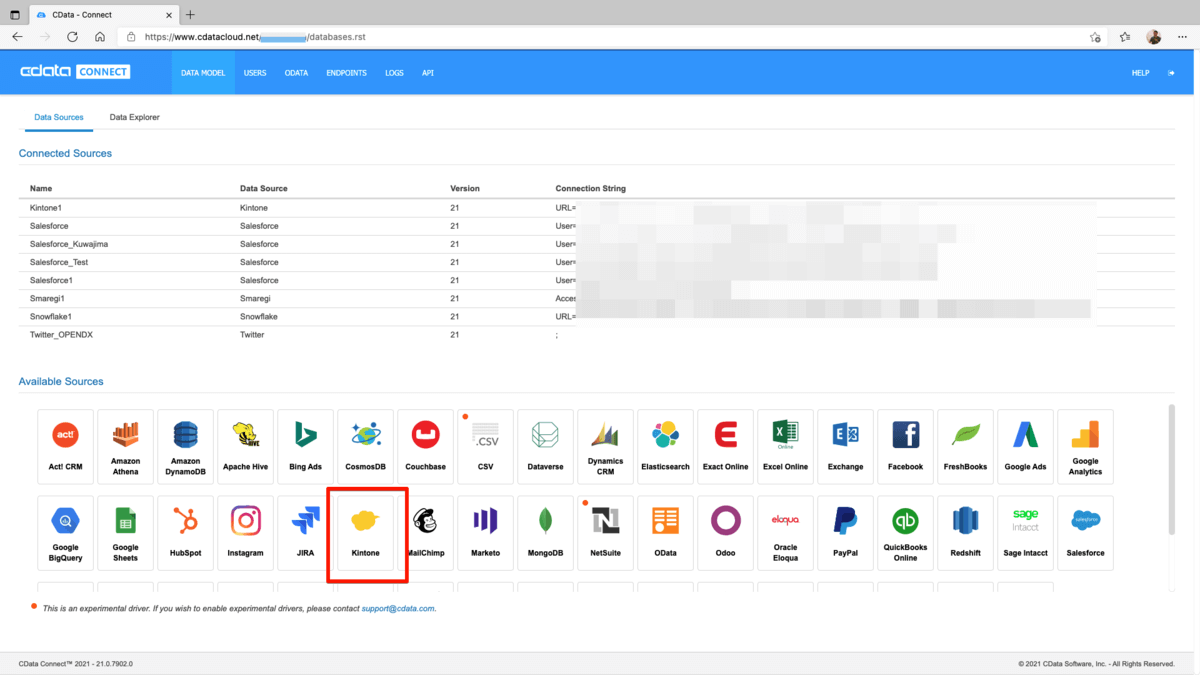Select the Elasticsearch source tile
Screen dimensions: 1200x675
(666, 446)
